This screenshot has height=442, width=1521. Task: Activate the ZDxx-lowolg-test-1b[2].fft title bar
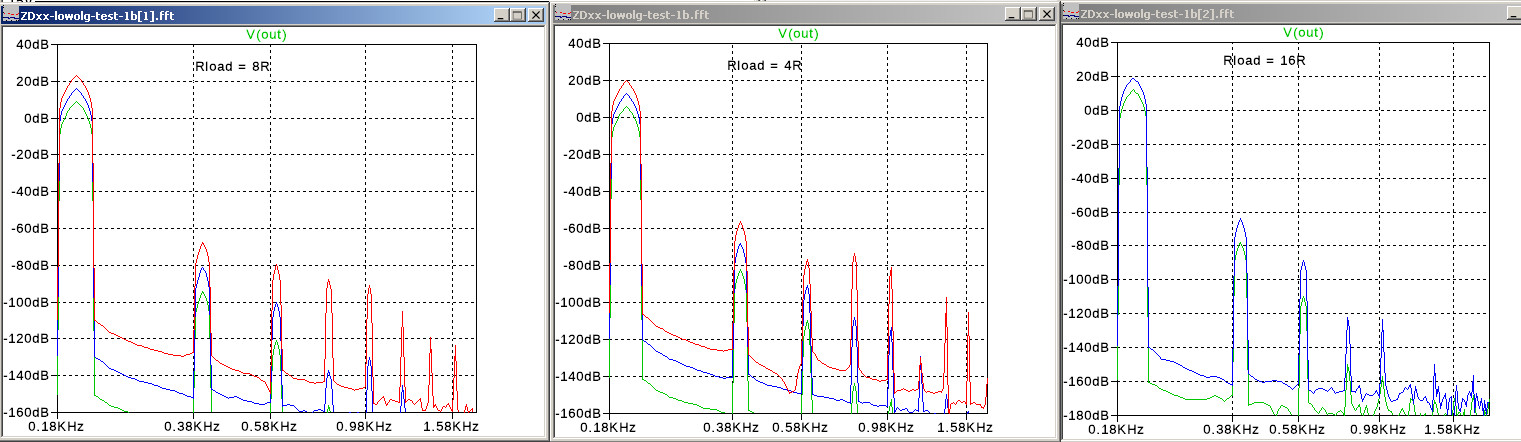click(x=1290, y=15)
